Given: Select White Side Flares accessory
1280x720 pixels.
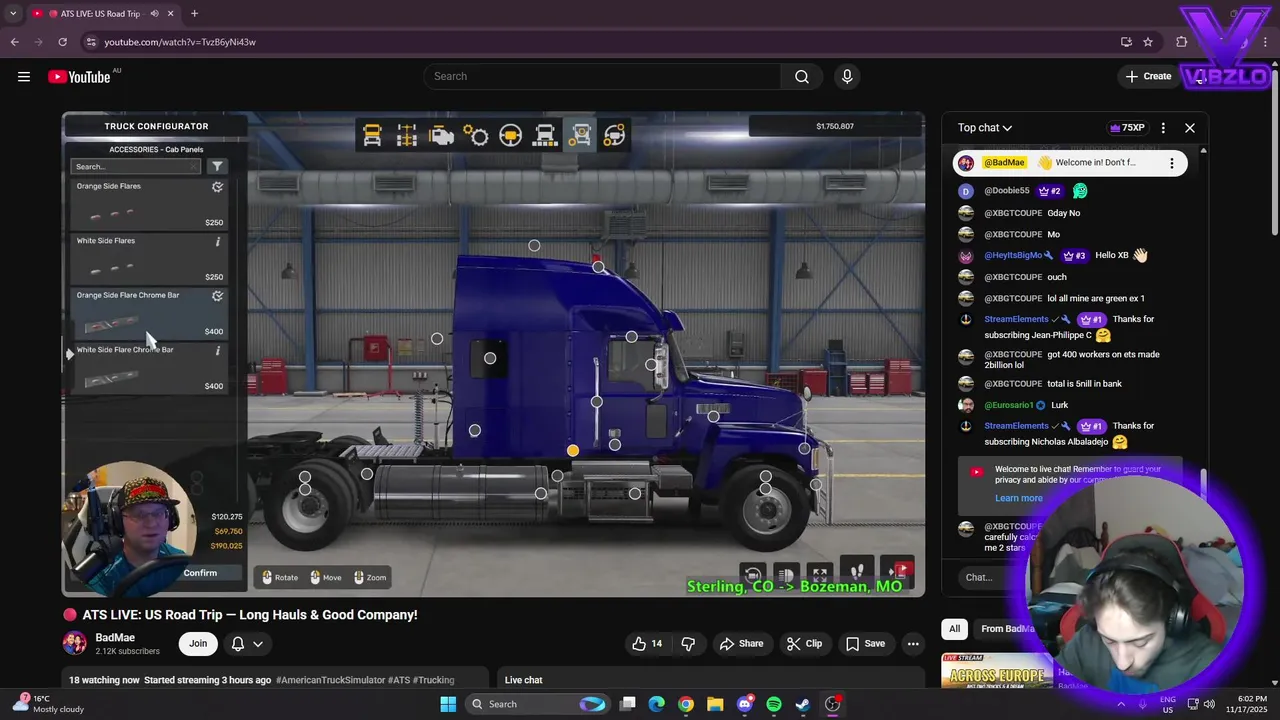Looking at the screenshot, I should pyautogui.click(x=150, y=260).
